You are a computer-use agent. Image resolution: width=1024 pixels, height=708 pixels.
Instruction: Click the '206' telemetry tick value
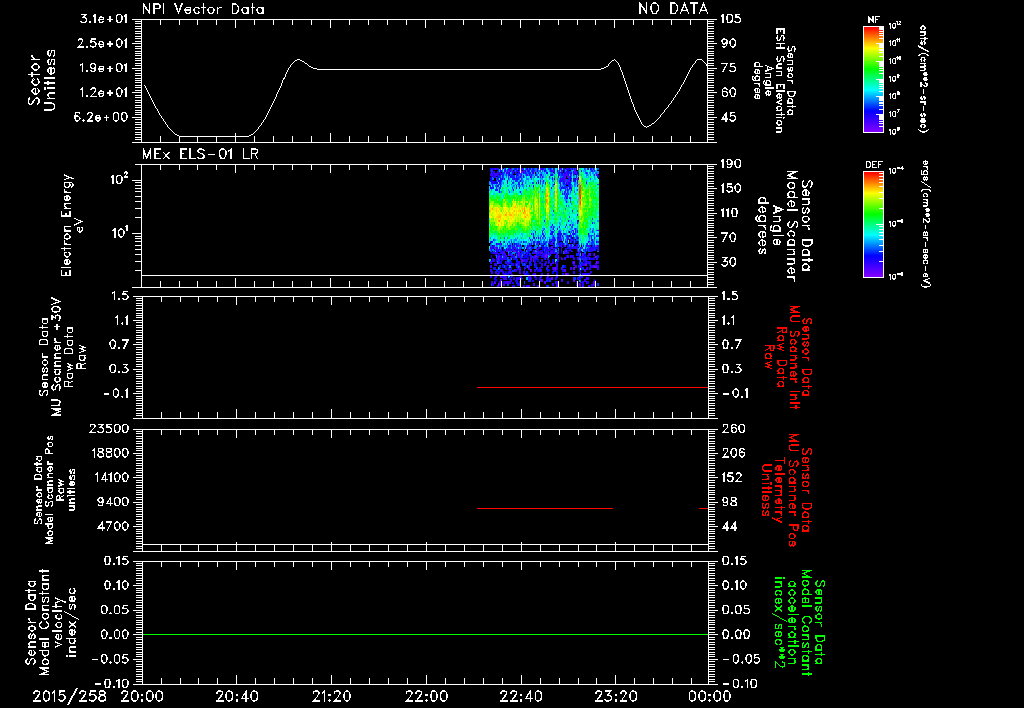pos(732,453)
